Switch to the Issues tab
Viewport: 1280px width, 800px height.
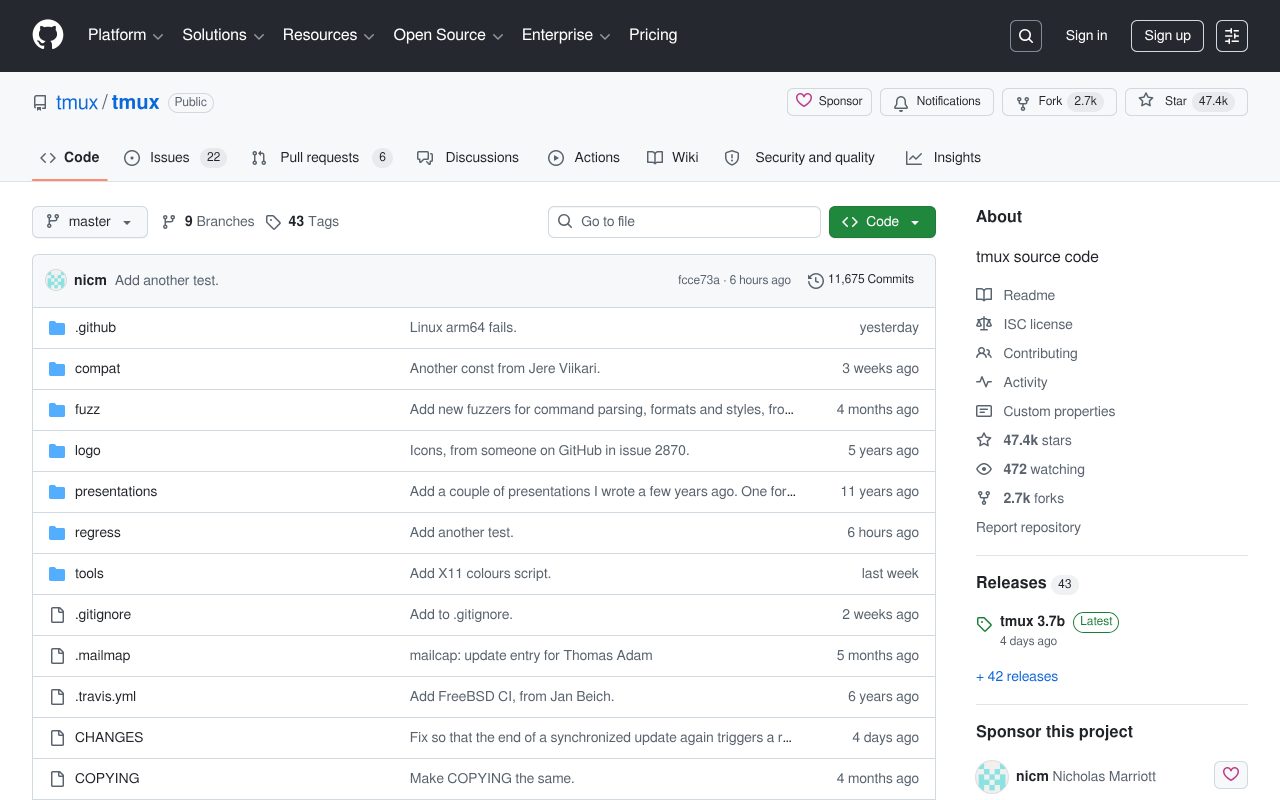click(176, 158)
